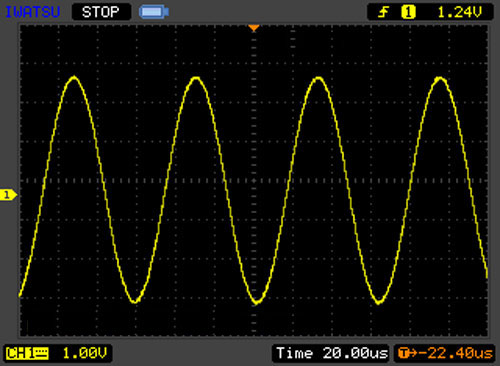Click the second waveform peak
Viewport: 500px width, 366px height.
coord(196,79)
